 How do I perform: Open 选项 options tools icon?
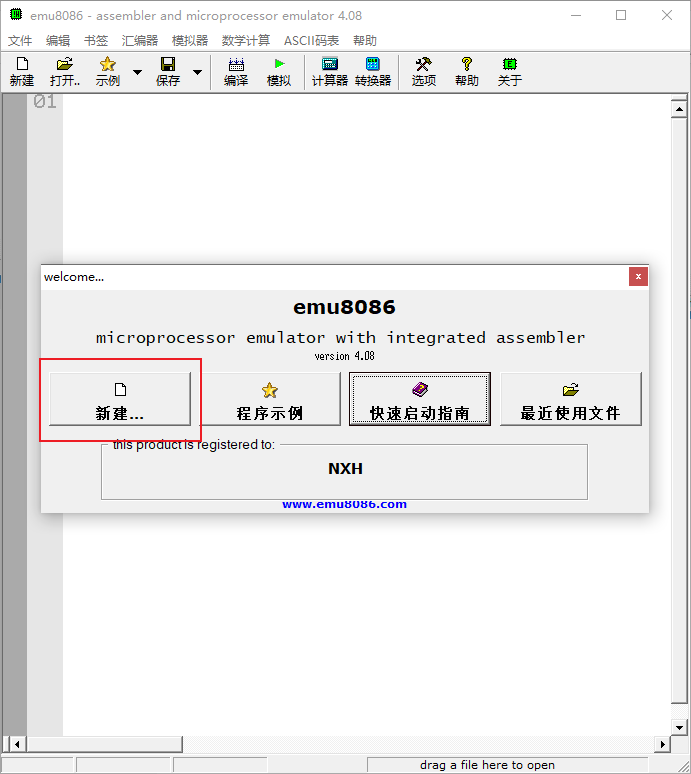pos(423,72)
